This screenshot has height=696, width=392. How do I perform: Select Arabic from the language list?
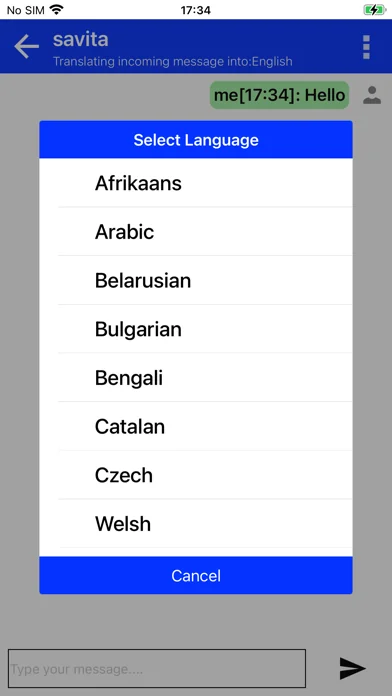(x=196, y=232)
